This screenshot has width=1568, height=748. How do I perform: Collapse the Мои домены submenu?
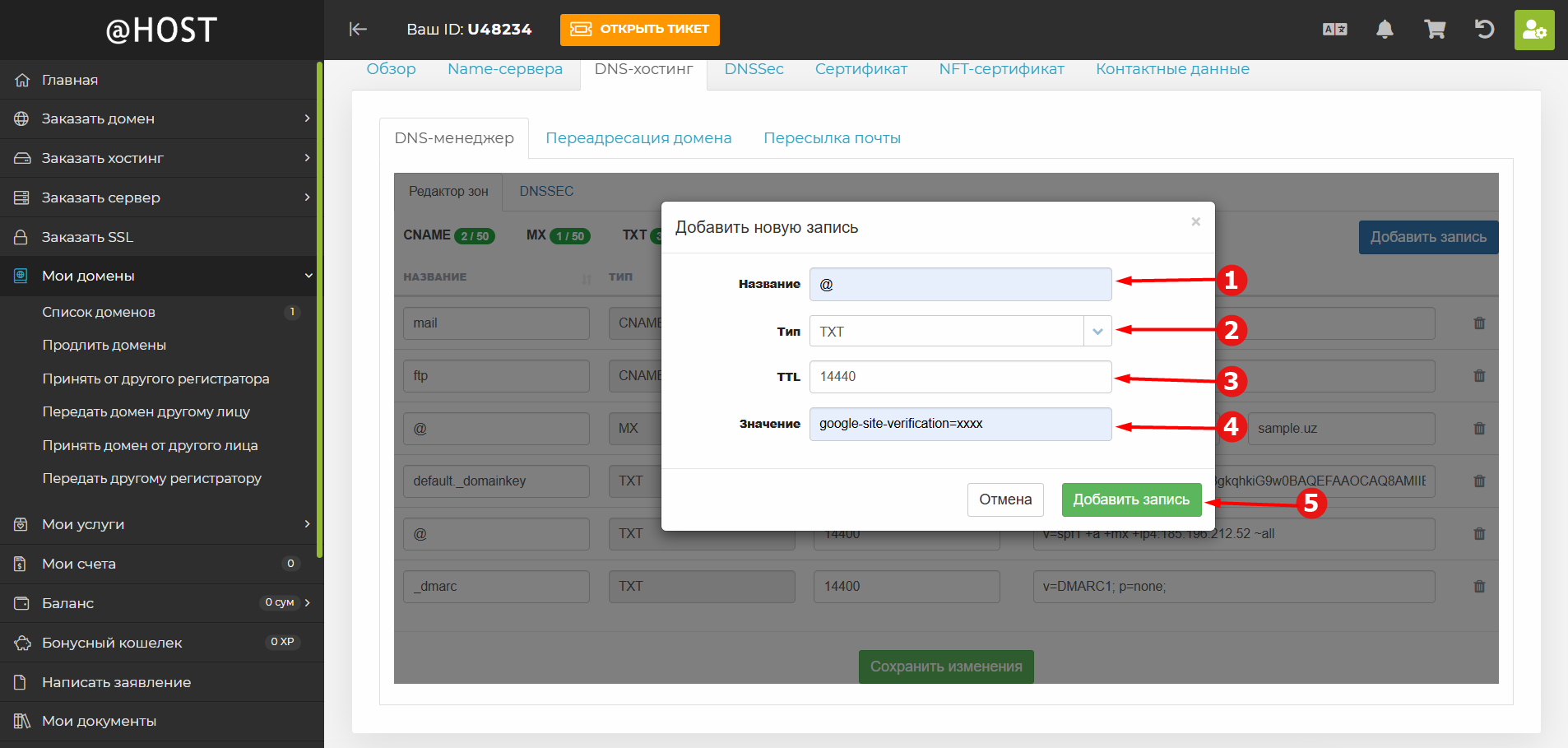308,276
